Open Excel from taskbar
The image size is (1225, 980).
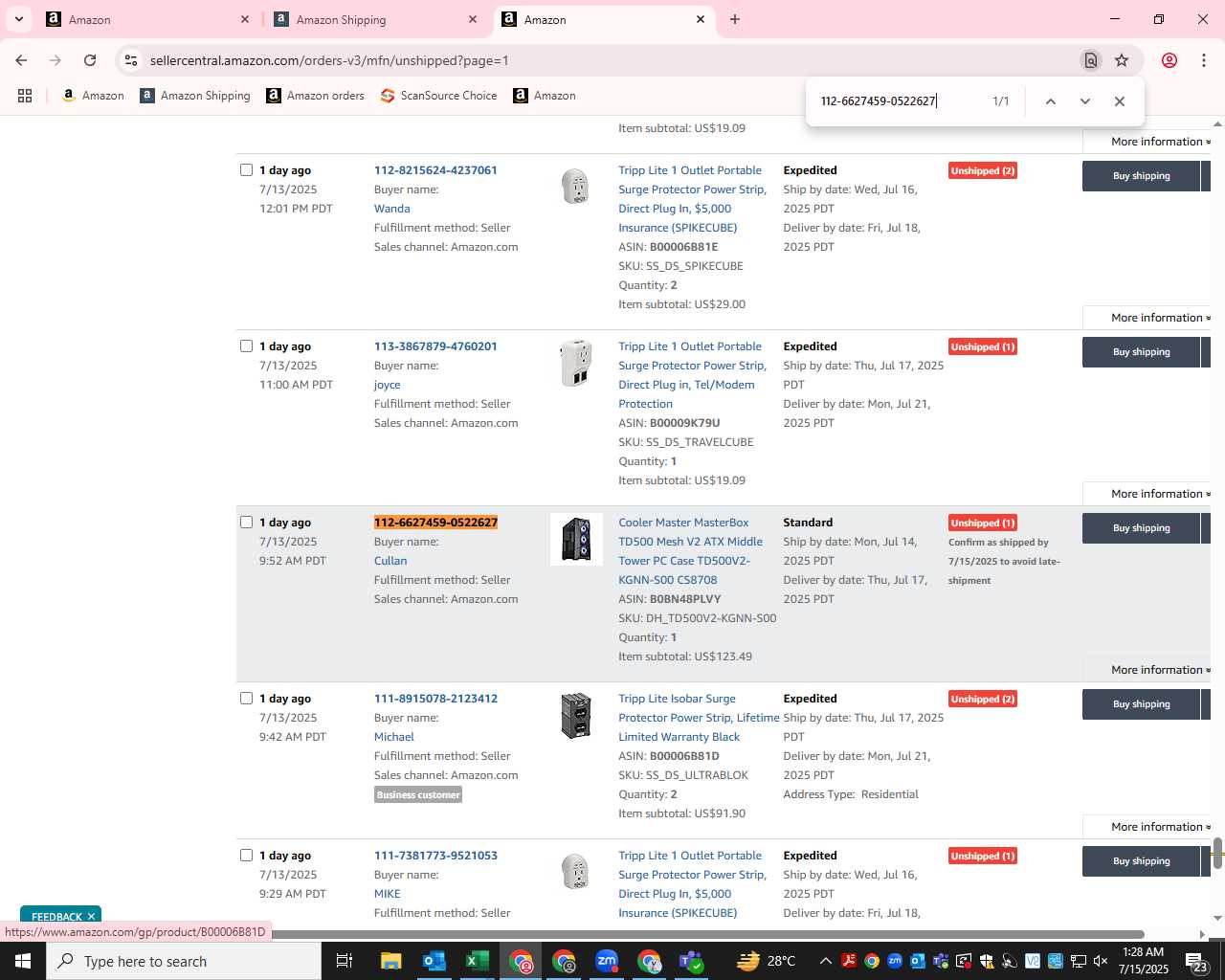tap(478, 961)
